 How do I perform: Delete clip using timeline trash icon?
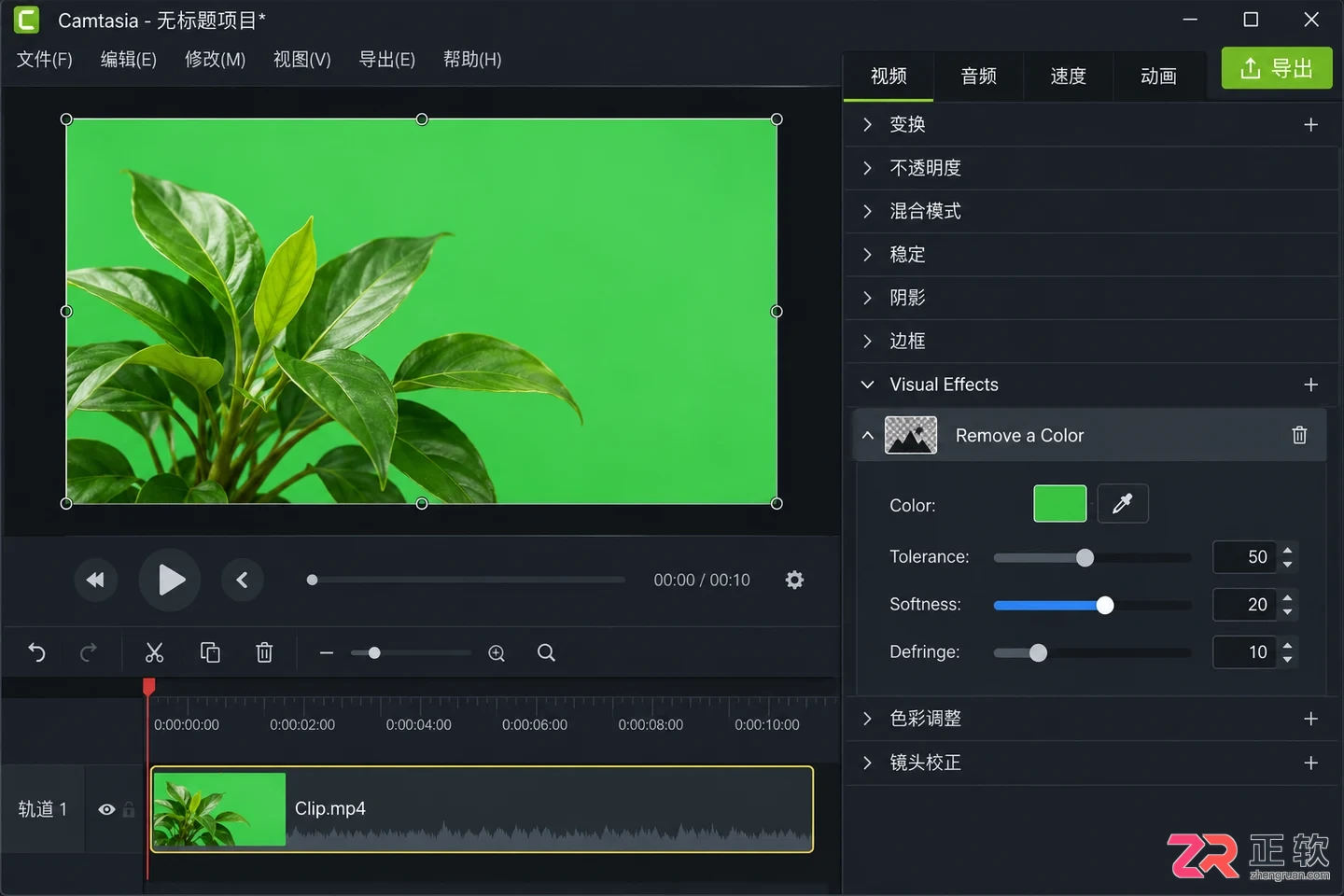click(264, 652)
